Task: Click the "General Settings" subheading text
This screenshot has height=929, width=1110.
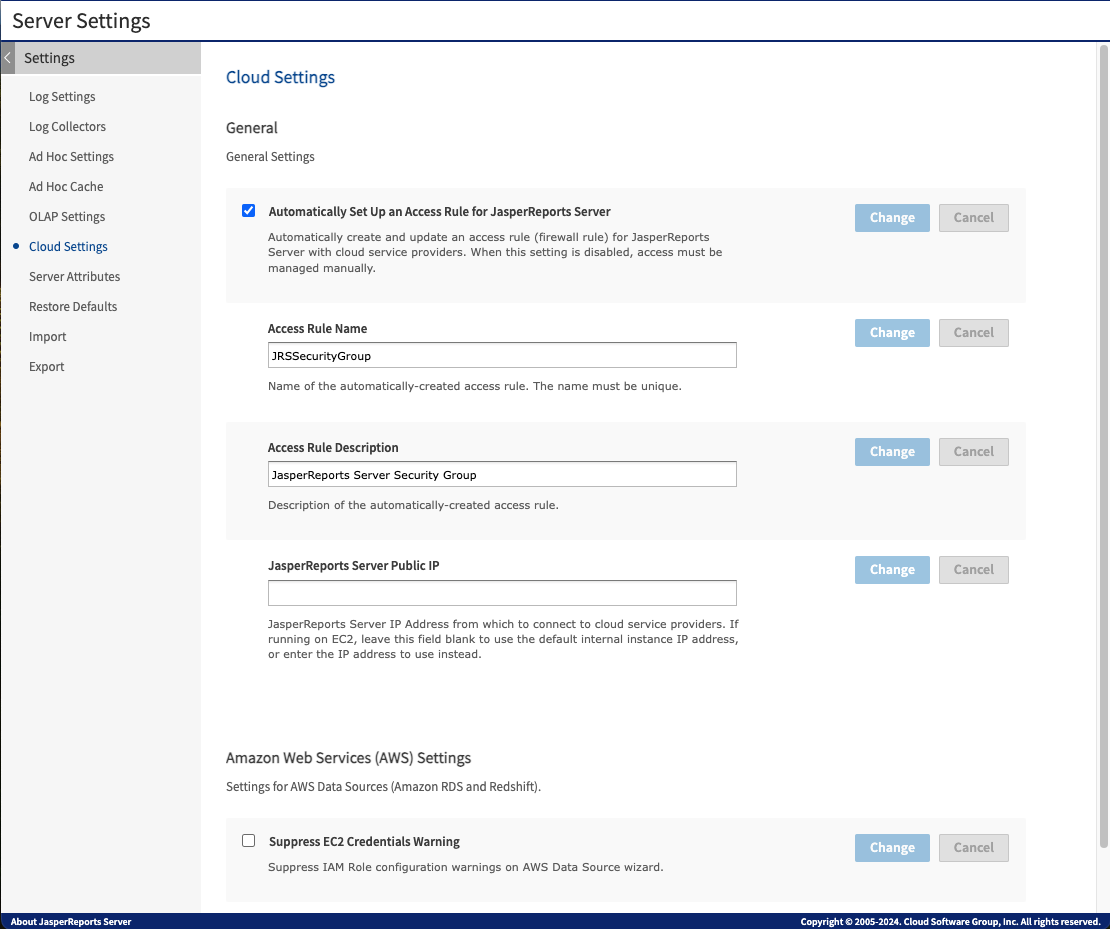Action: point(270,156)
